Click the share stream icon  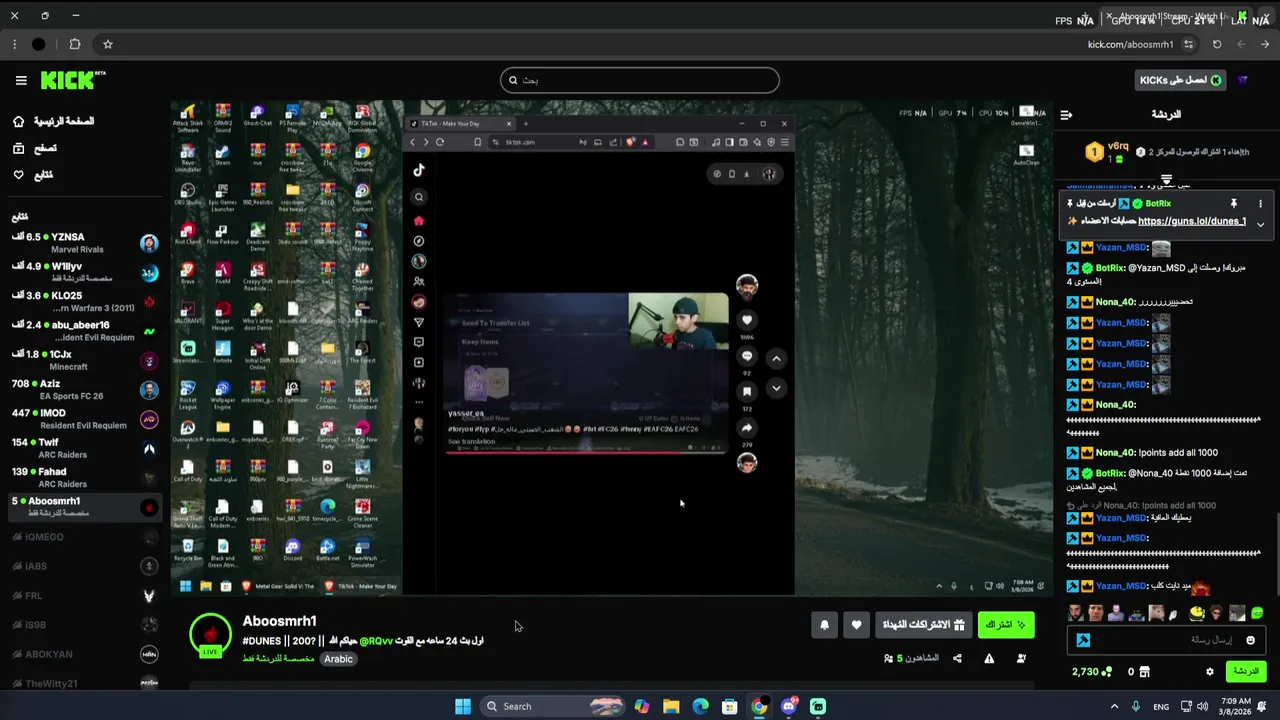(x=957, y=658)
